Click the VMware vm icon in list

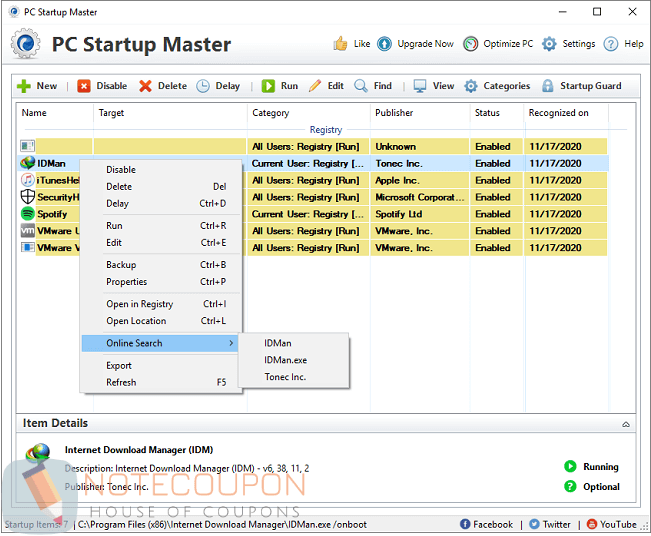pyautogui.click(x=27, y=230)
